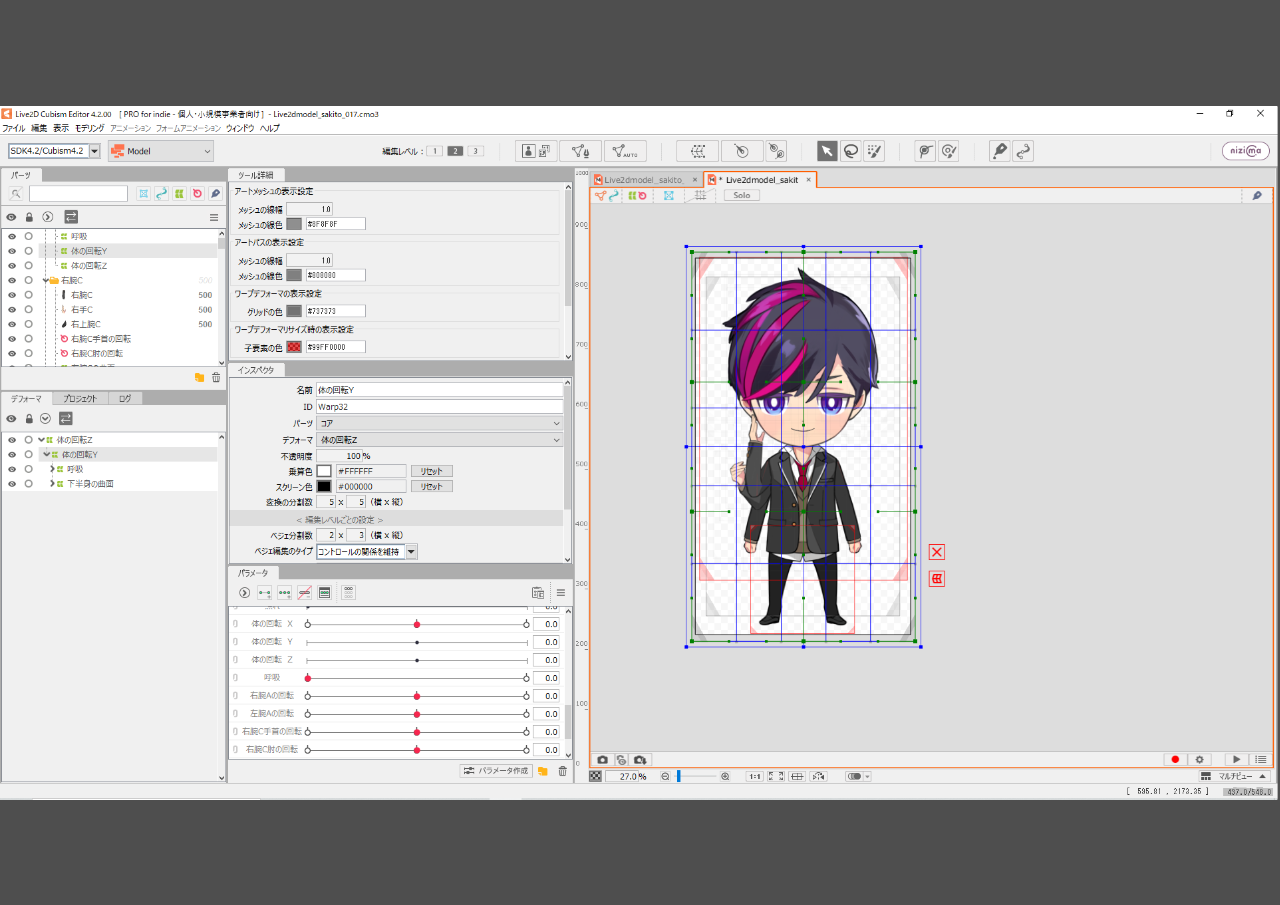This screenshot has width=1280, height=905.
Task: Open the デフォーマ dropdown showing 体の回転Z
Action: 440,440
